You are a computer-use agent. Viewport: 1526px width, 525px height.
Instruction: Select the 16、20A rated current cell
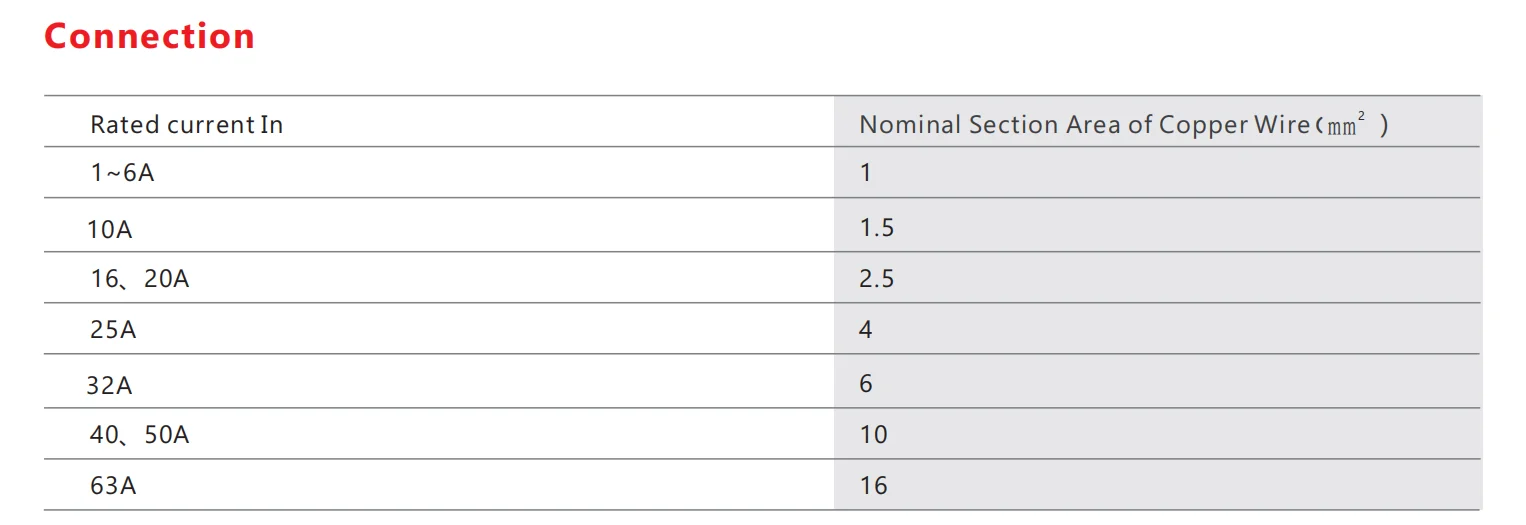[x=139, y=279]
